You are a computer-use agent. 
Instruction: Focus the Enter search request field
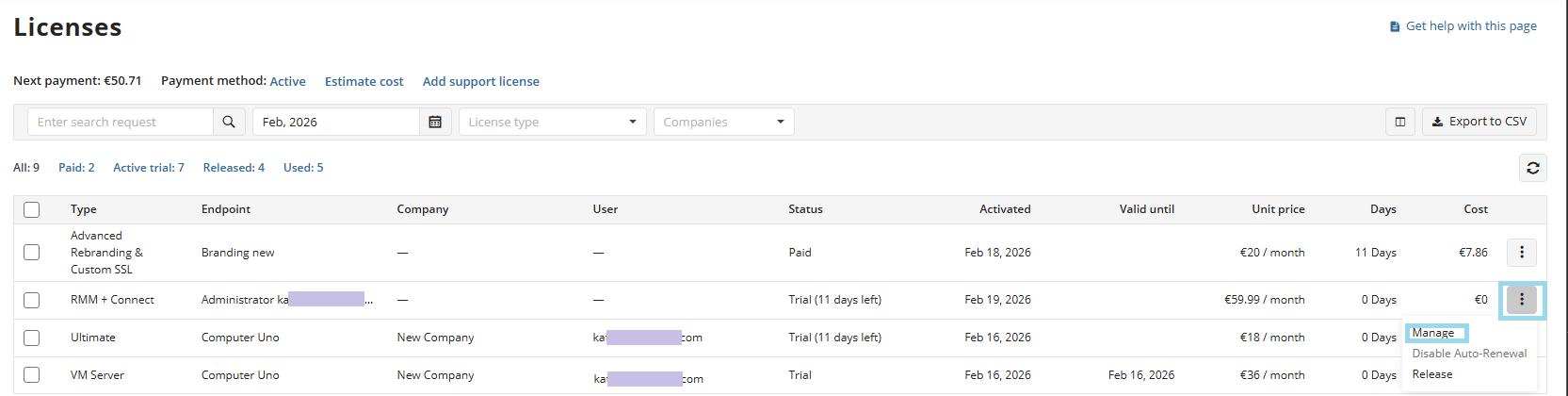click(121, 122)
